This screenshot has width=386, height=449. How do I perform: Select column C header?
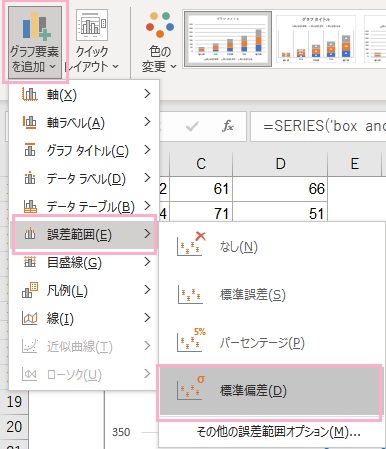(201, 164)
